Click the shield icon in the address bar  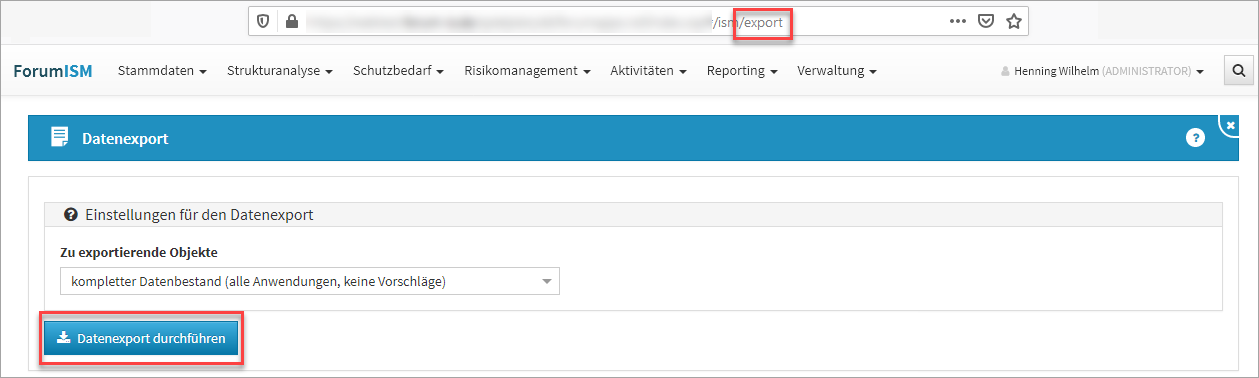point(263,21)
